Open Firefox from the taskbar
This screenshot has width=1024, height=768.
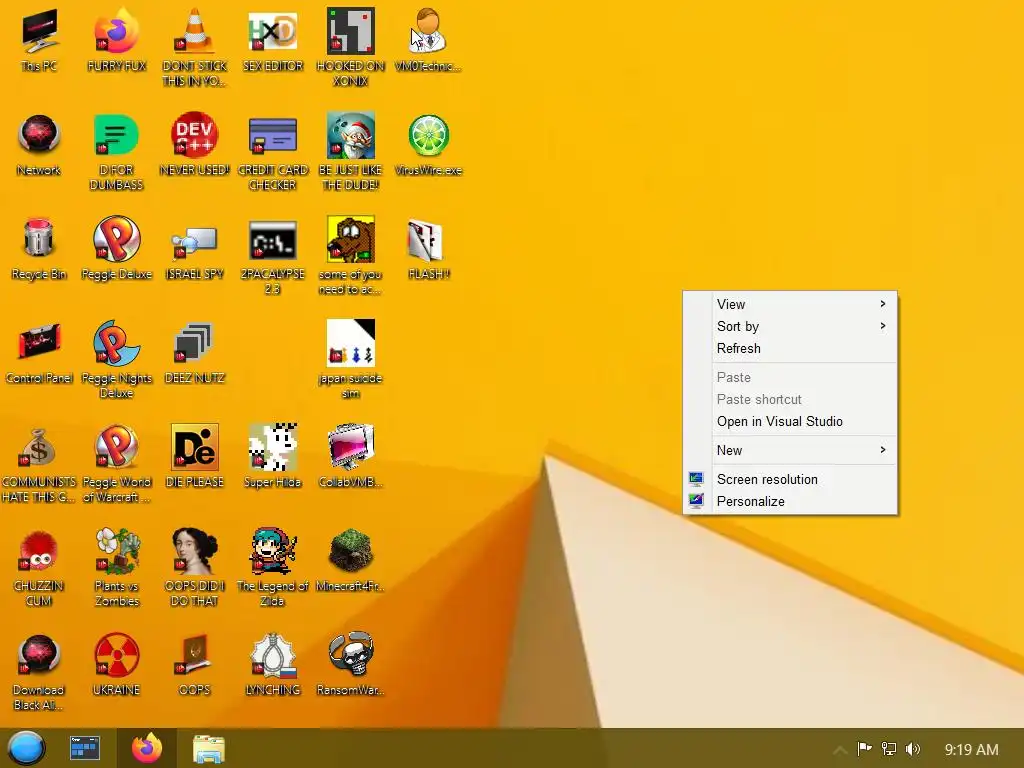pos(147,748)
